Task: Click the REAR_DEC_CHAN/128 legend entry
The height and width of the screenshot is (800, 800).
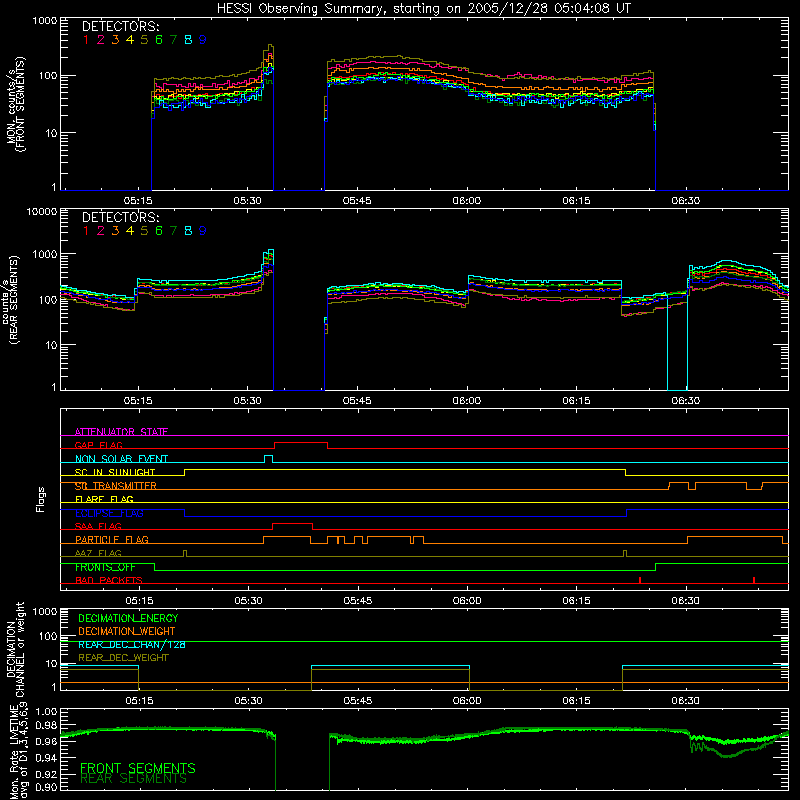Action: pos(132,644)
